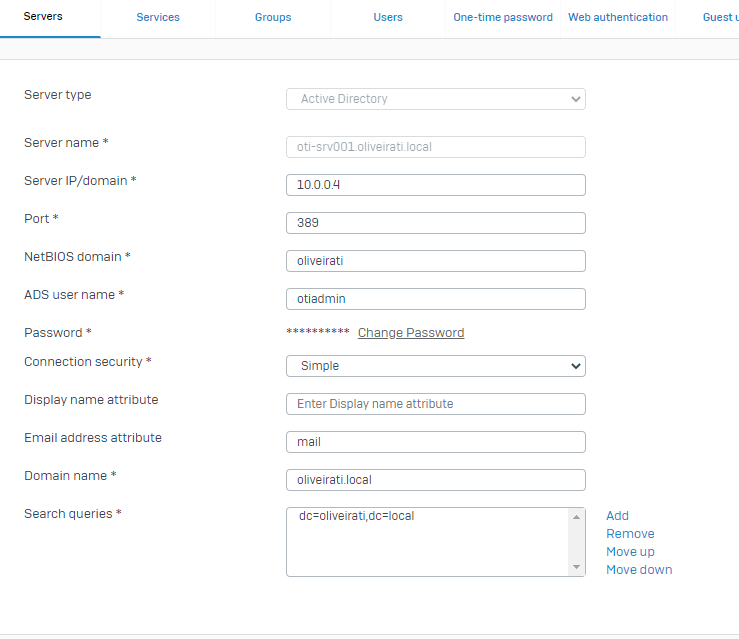
Task: Select the dc=oliveirati,dc=local search query entry
Action: point(356,516)
